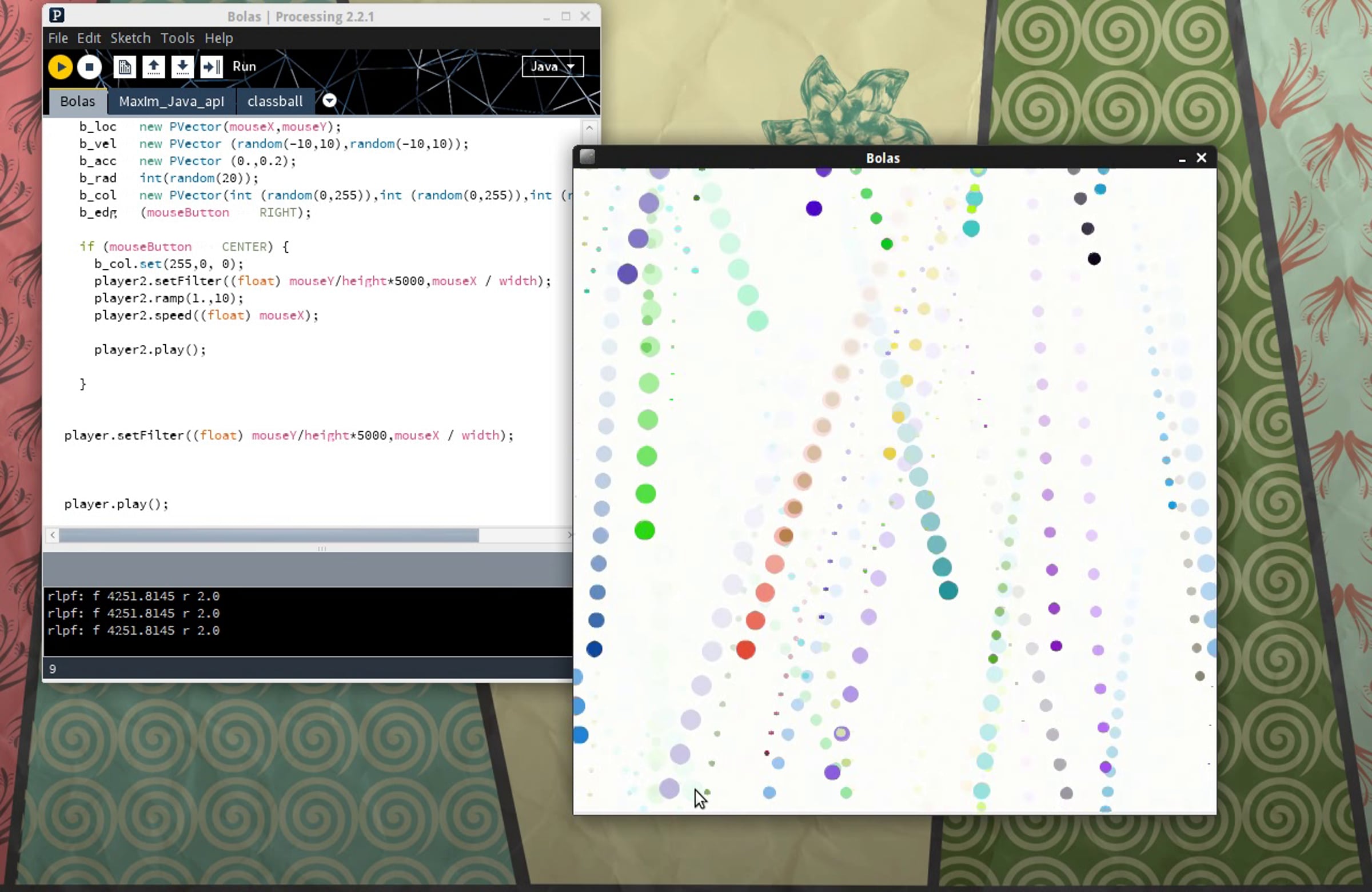Click the New sketch icon
1372x892 pixels.
point(125,67)
